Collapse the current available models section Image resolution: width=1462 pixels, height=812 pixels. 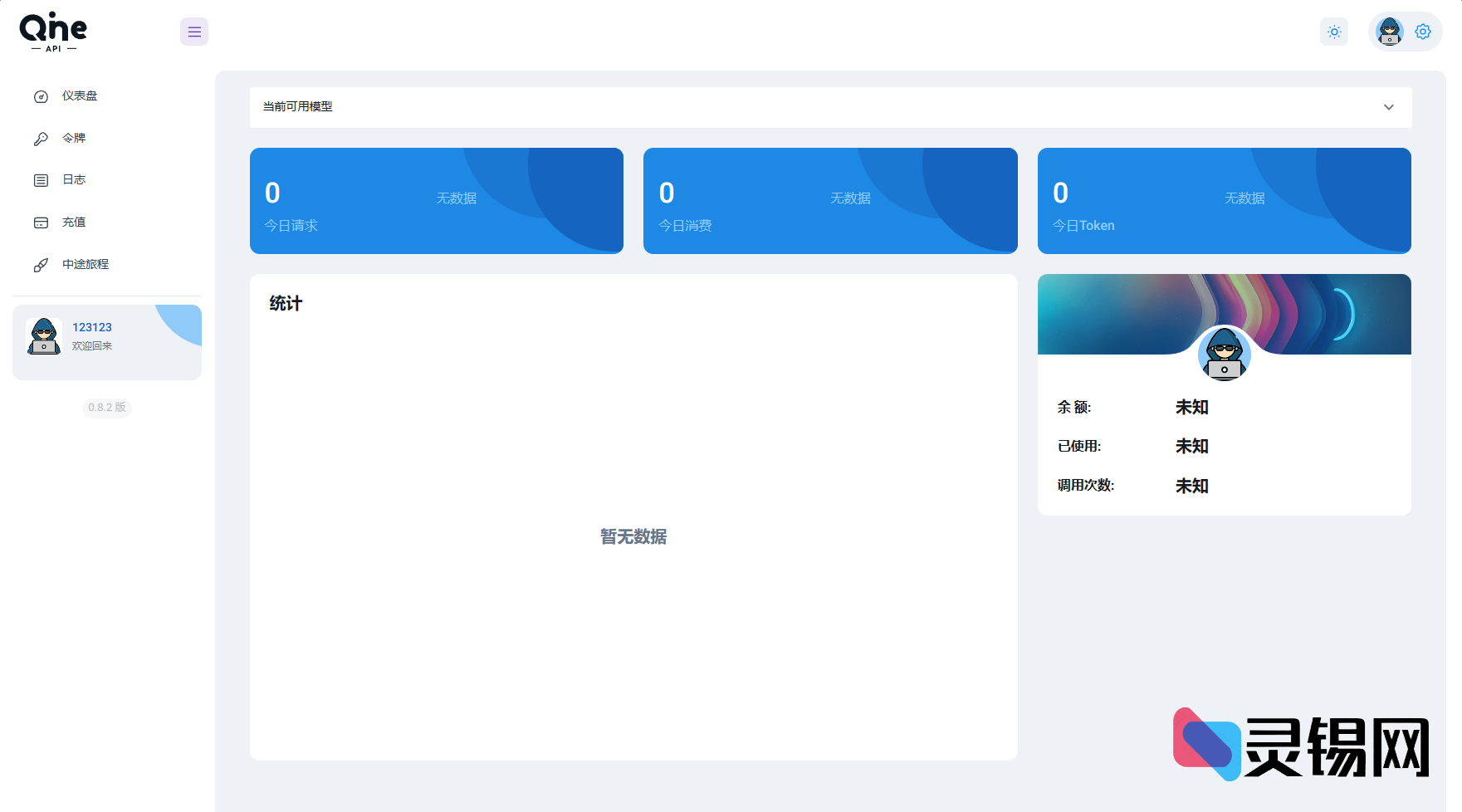point(1387,107)
